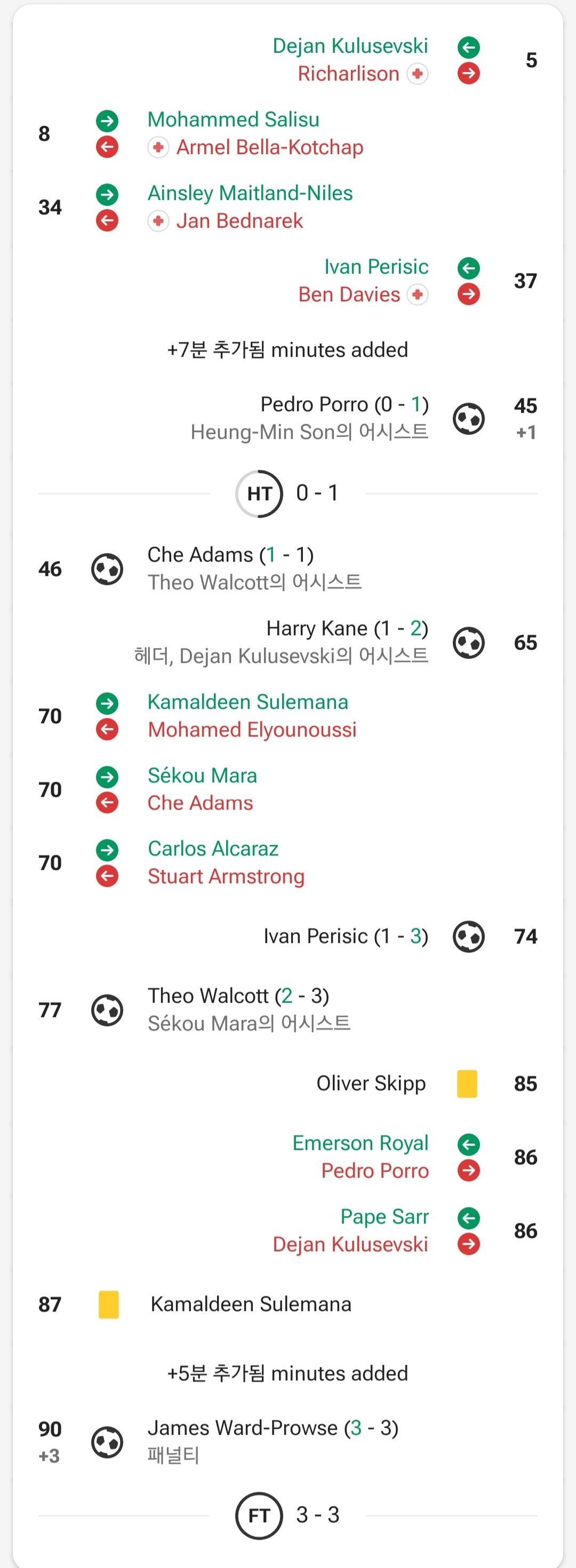Image resolution: width=576 pixels, height=1568 pixels.
Task: Click Sékou Mara substitution name at 70
Action: coord(202,775)
